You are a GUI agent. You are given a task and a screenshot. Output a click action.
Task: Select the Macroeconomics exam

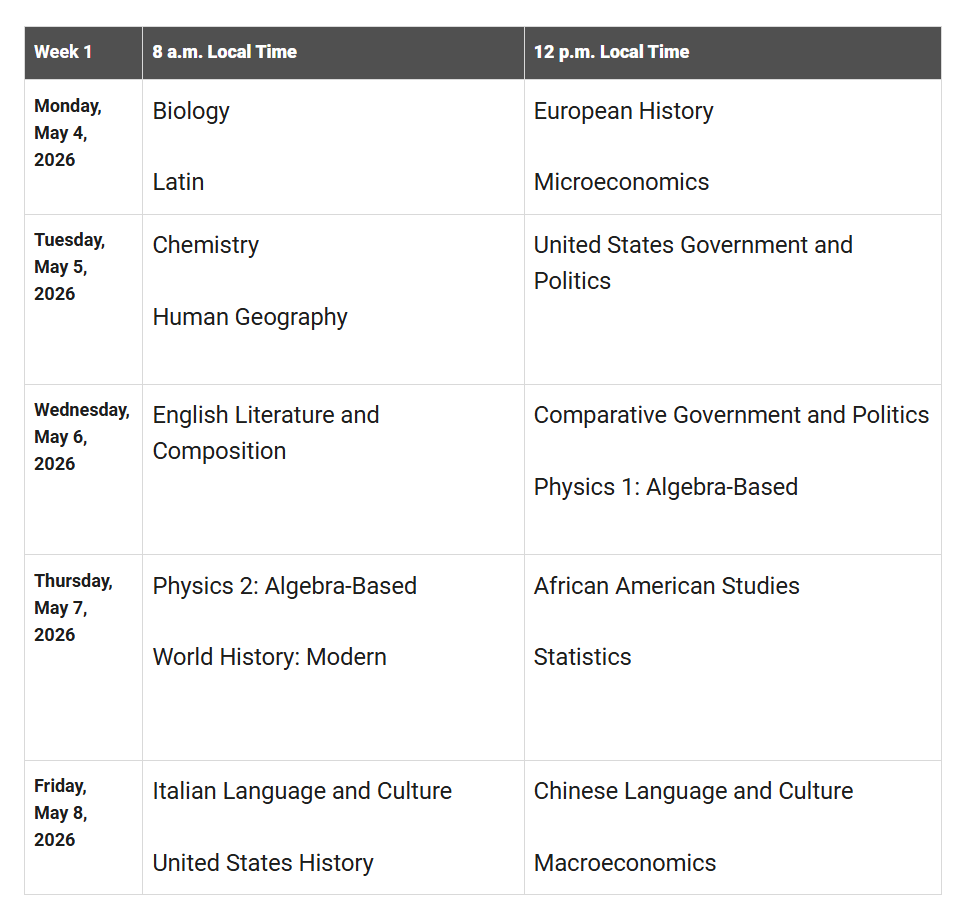[x=624, y=863]
